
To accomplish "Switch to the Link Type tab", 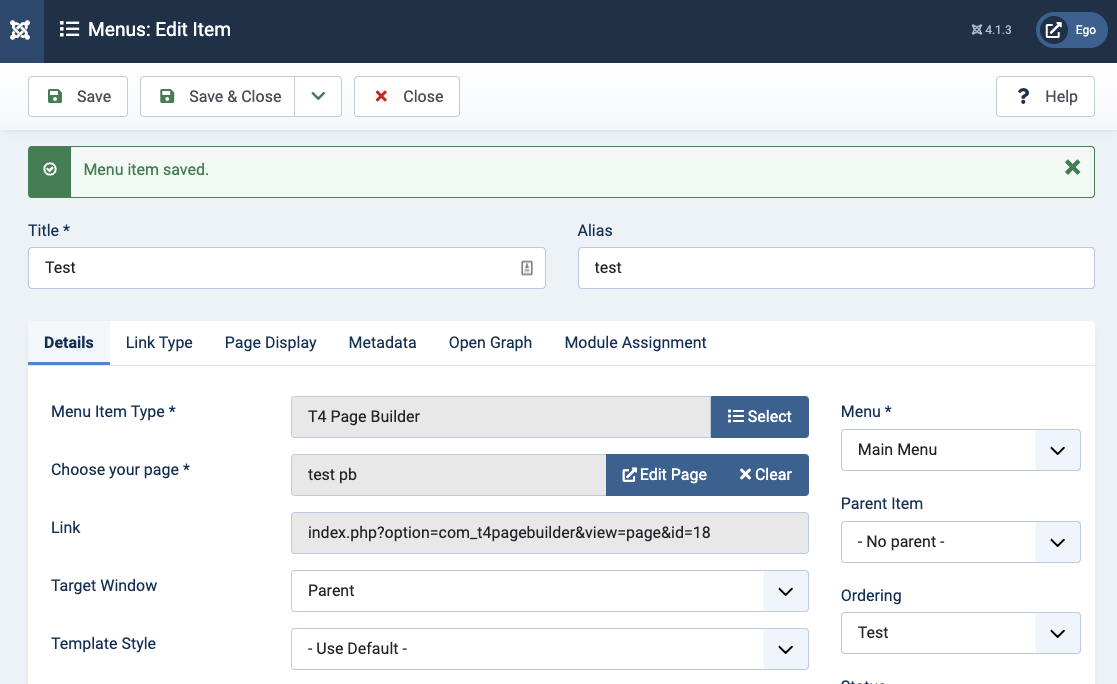I will tap(159, 343).
